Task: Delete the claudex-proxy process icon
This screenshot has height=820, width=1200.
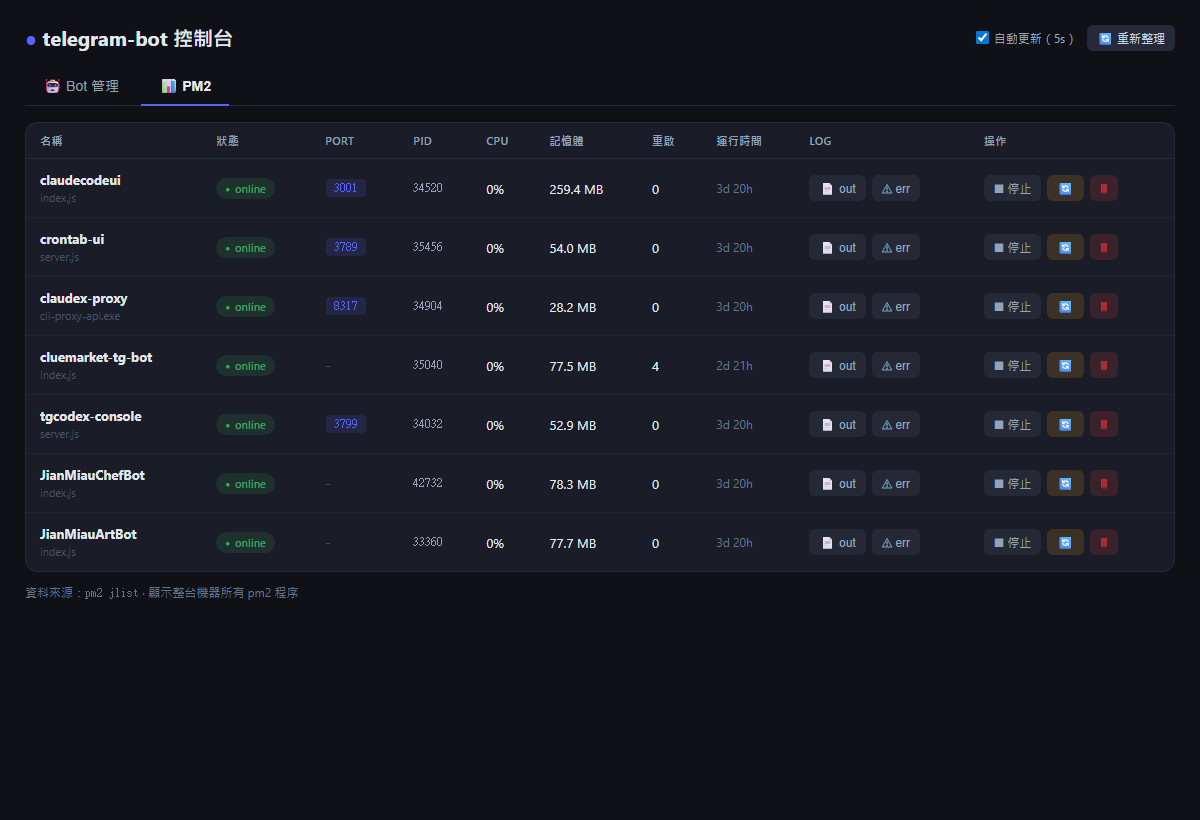Action: click(x=1104, y=306)
